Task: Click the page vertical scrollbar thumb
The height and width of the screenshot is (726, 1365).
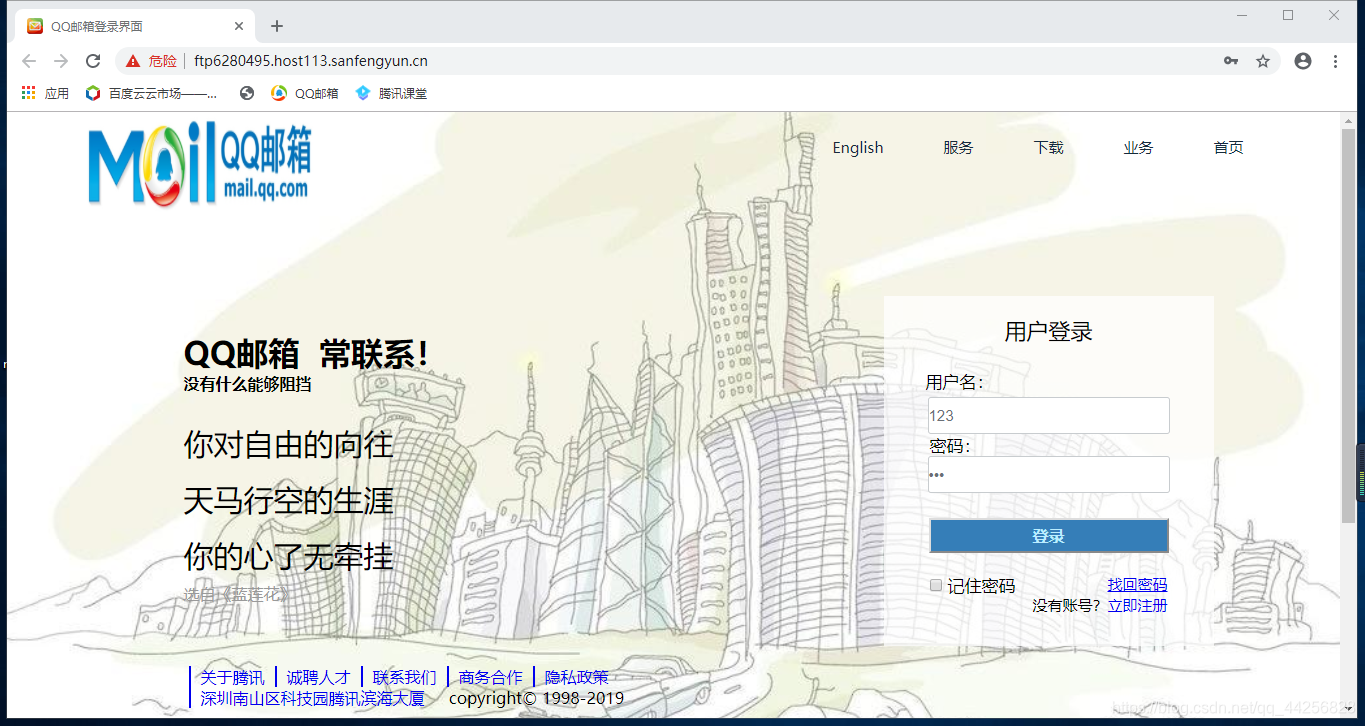Action: click(1348, 325)
